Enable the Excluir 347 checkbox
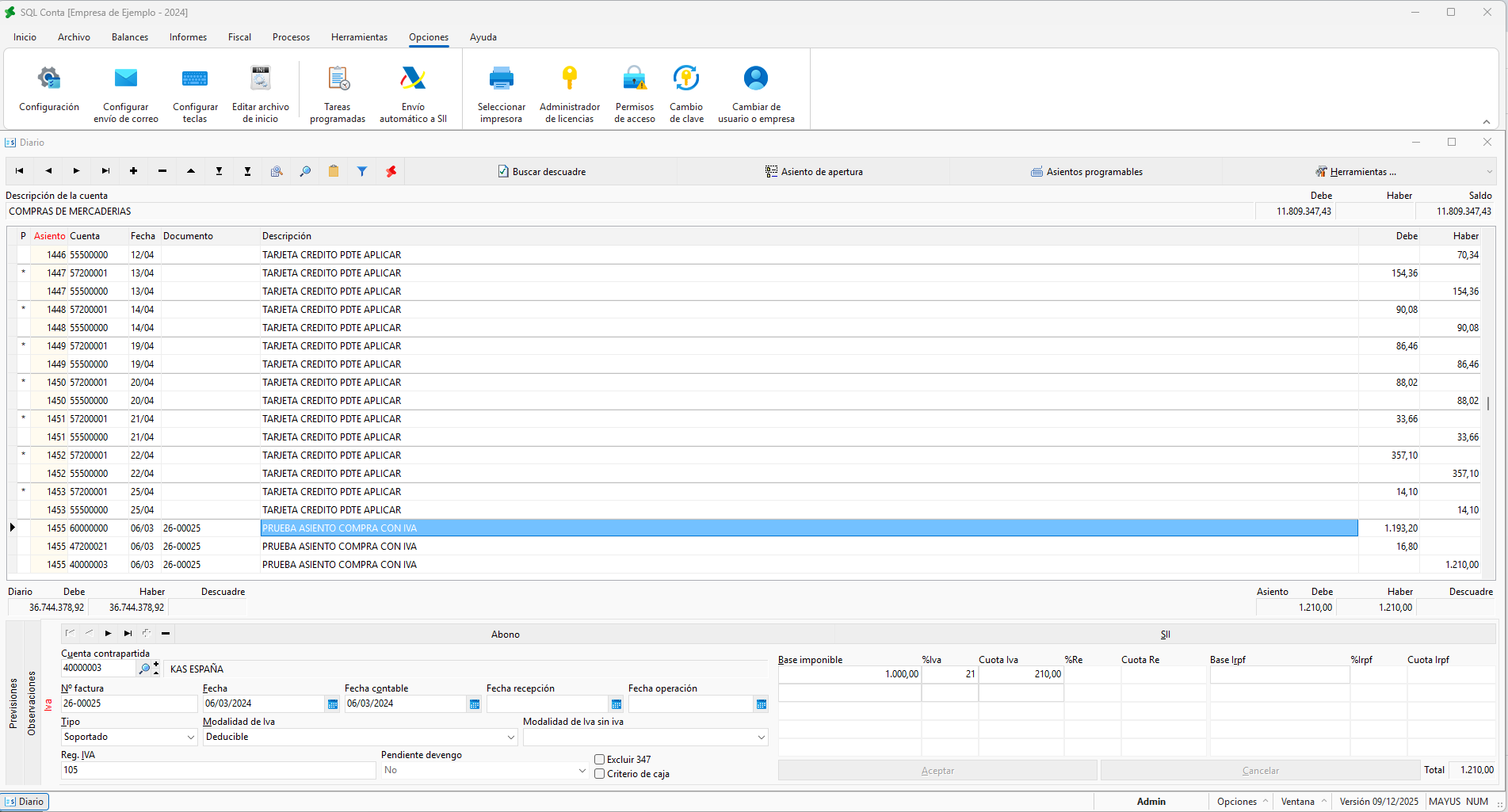Screen dimensions: 1508x812 pos(600,760)
